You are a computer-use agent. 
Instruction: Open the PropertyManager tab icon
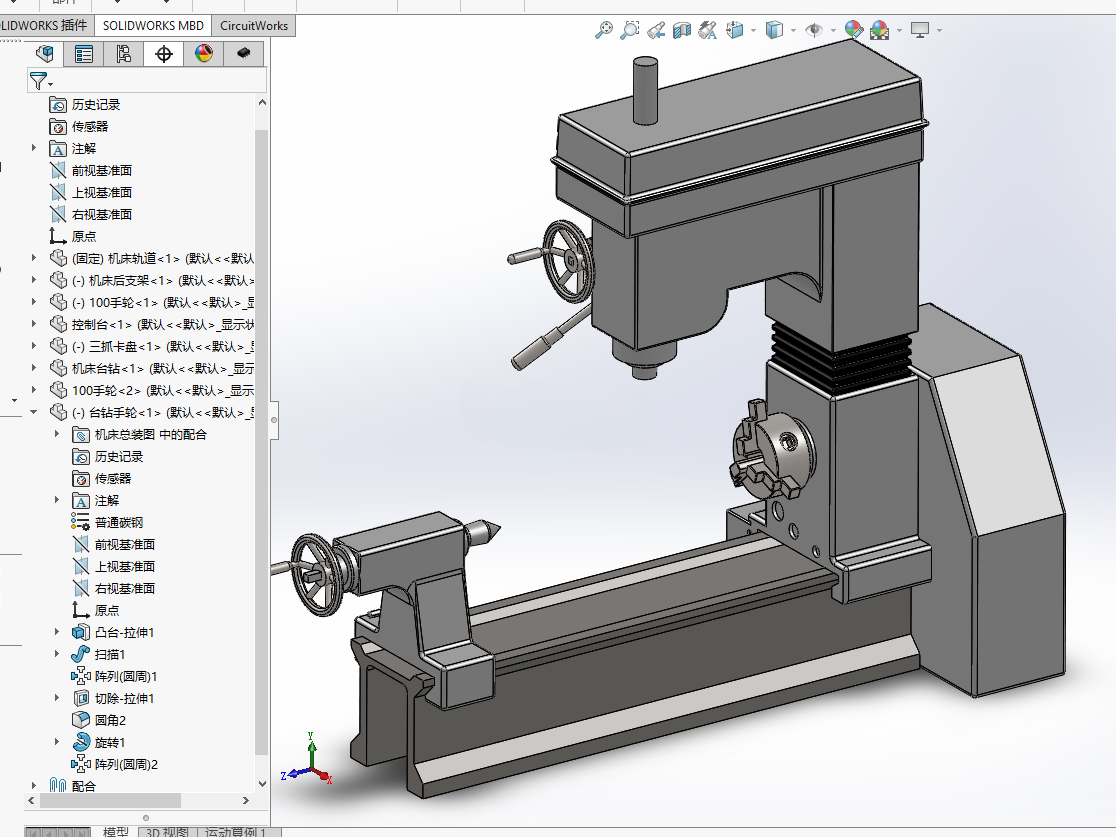(x=83, y=54)
